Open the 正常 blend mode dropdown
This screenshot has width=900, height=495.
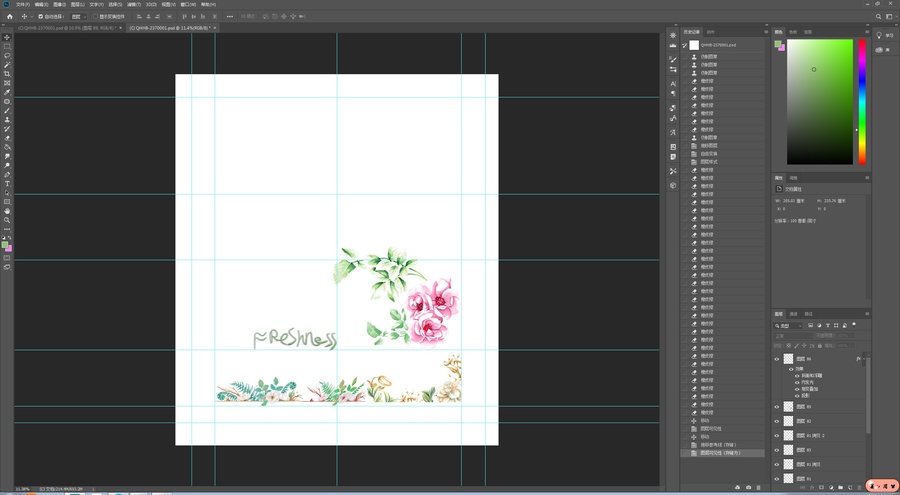click(x=792, y=335)
